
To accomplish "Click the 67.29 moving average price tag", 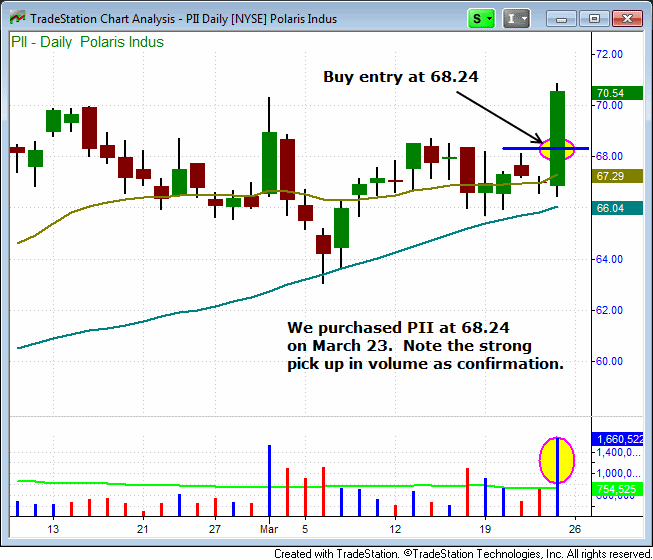I will [x=610, y=176].
